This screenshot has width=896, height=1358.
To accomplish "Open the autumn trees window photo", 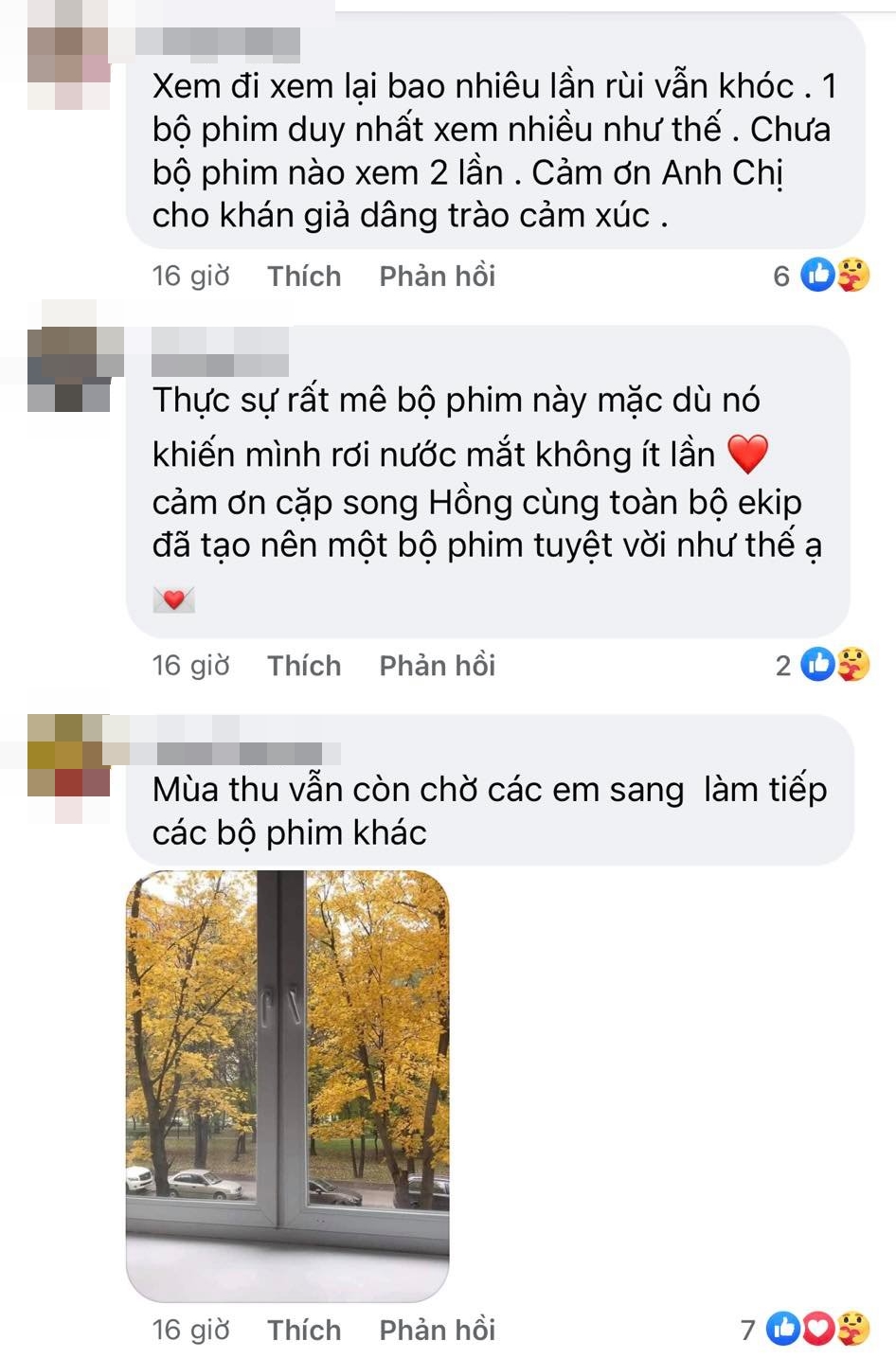I will (x=288, y=1086).
